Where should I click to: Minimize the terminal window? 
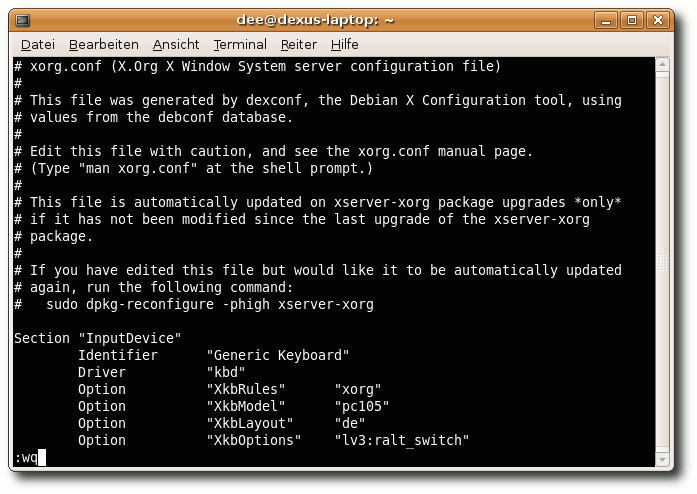point(606,20)
